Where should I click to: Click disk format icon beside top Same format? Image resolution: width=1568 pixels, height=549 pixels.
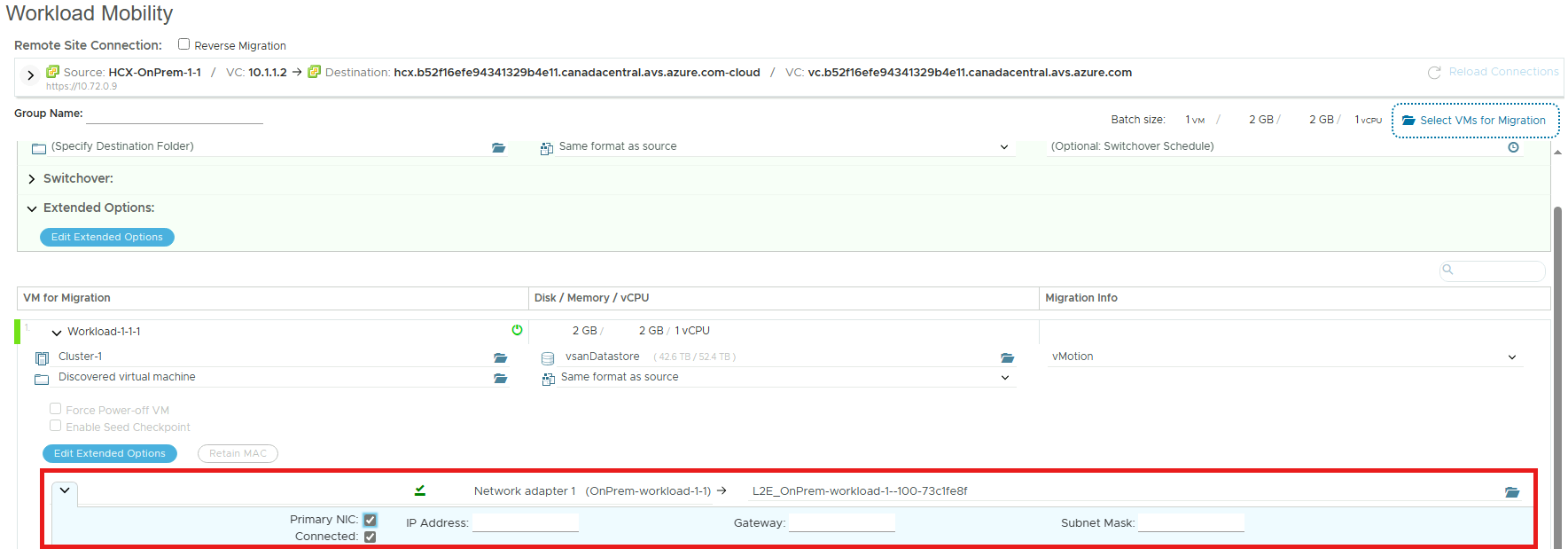pyautogui.click(x=547, y=148)
